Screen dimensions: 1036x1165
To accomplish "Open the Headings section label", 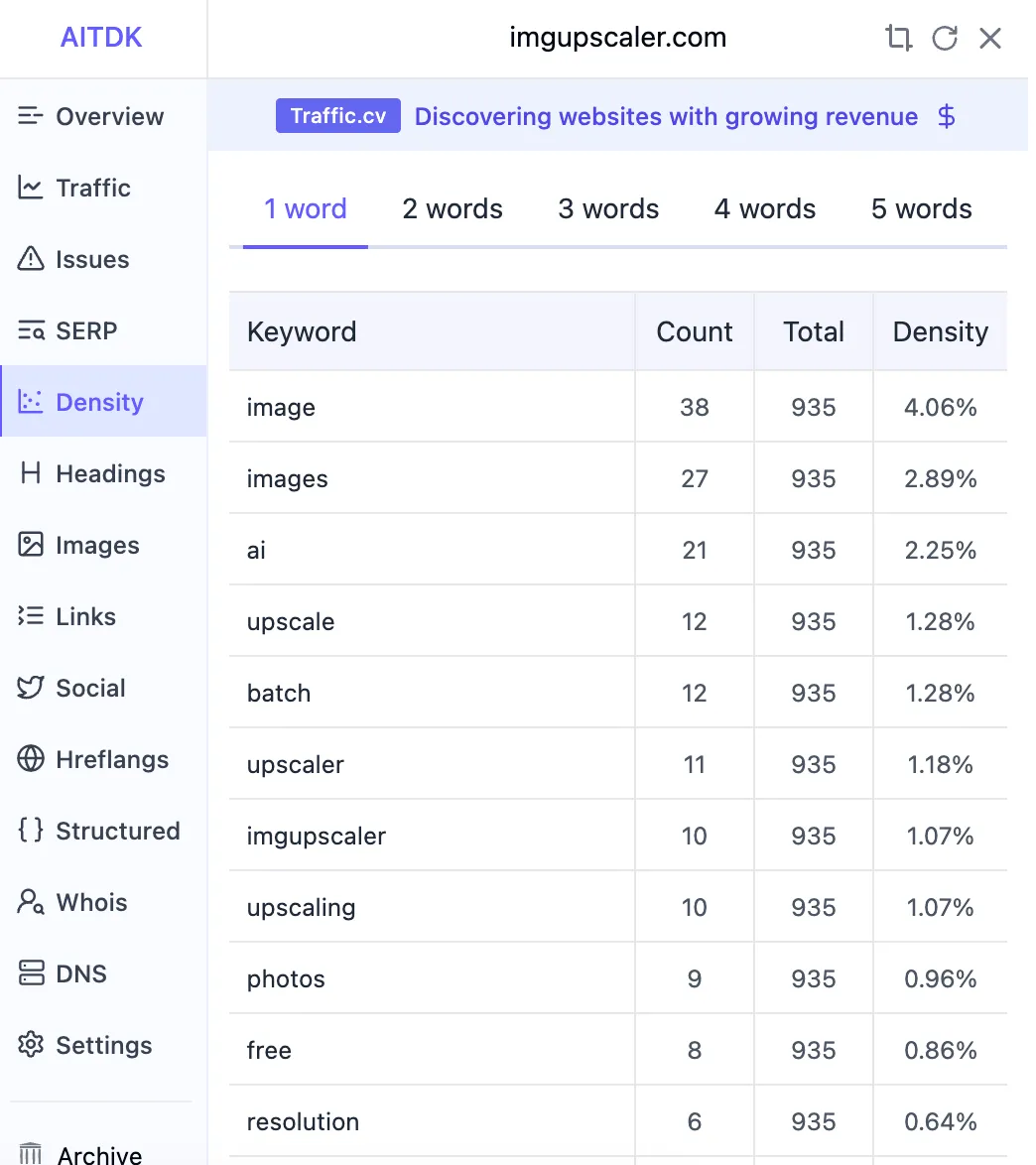I will (111, 474).
